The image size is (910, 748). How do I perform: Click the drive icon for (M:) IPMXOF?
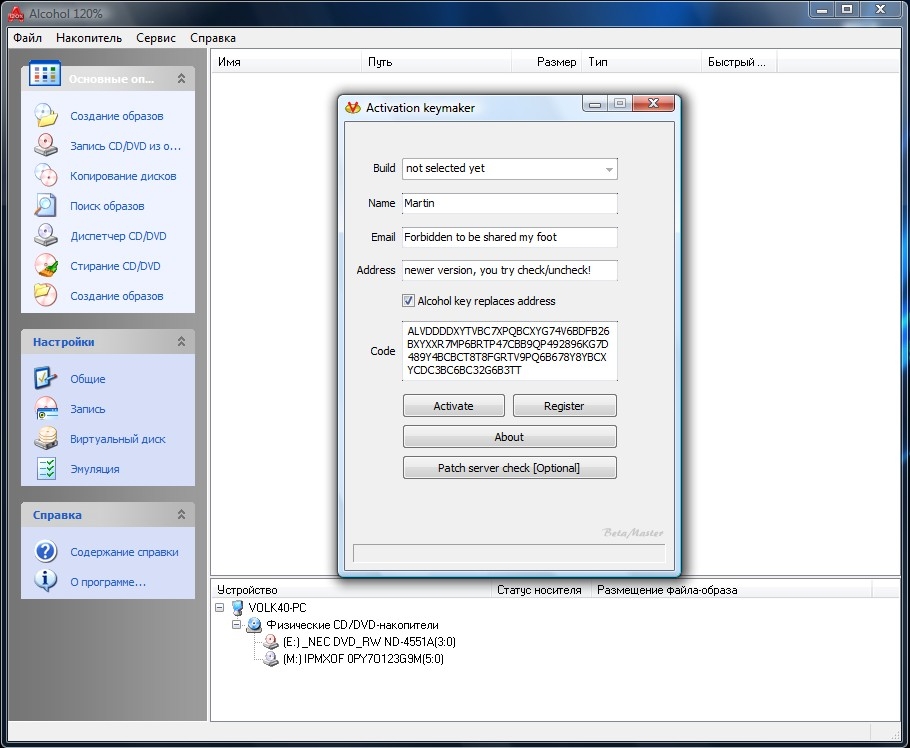tap(271, 659)
